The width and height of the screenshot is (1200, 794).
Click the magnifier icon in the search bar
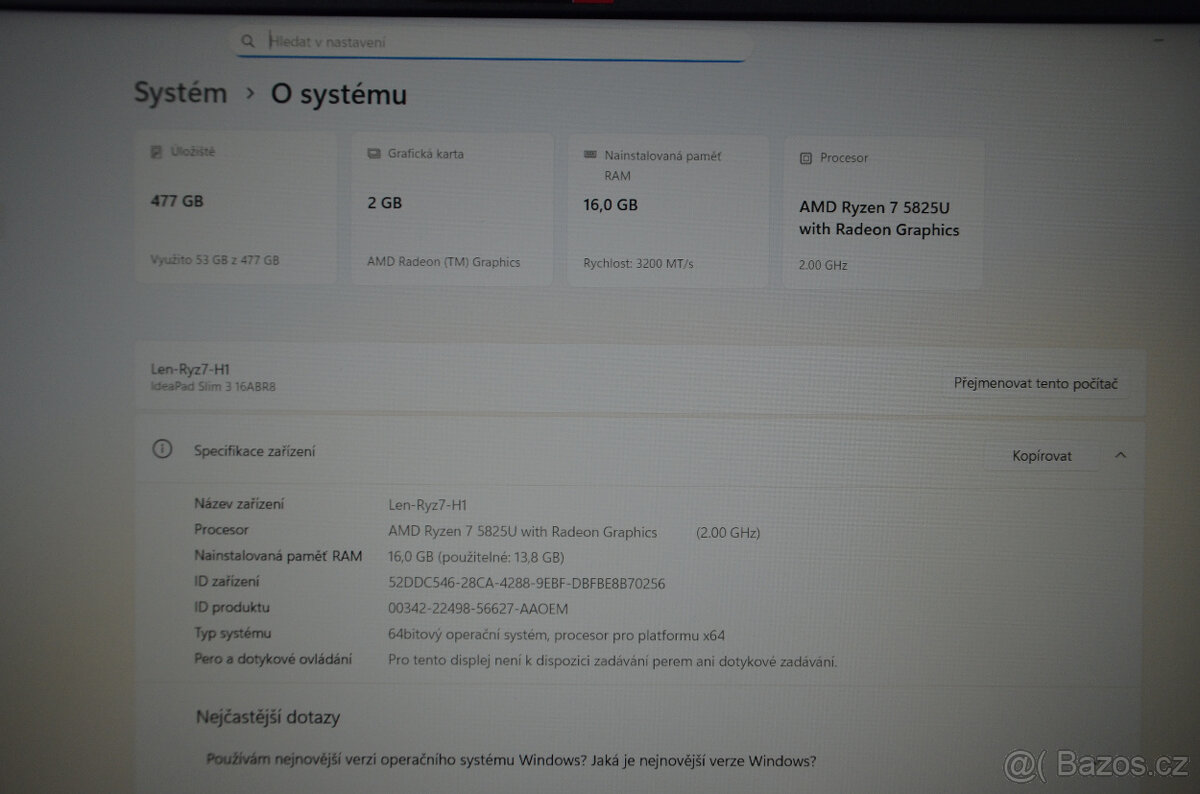[248, 41]
